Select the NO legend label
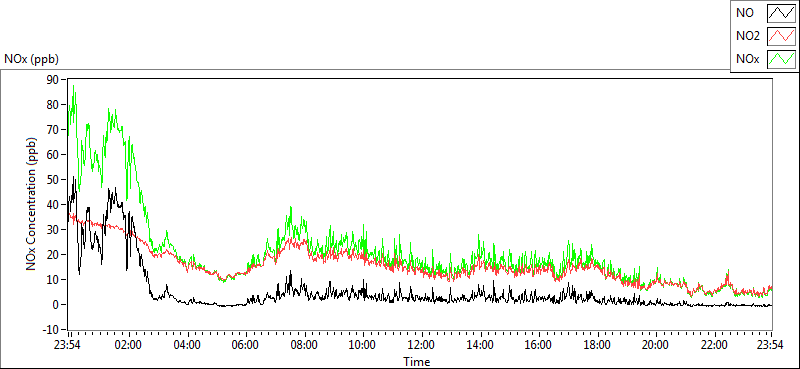 pos(745,14)
